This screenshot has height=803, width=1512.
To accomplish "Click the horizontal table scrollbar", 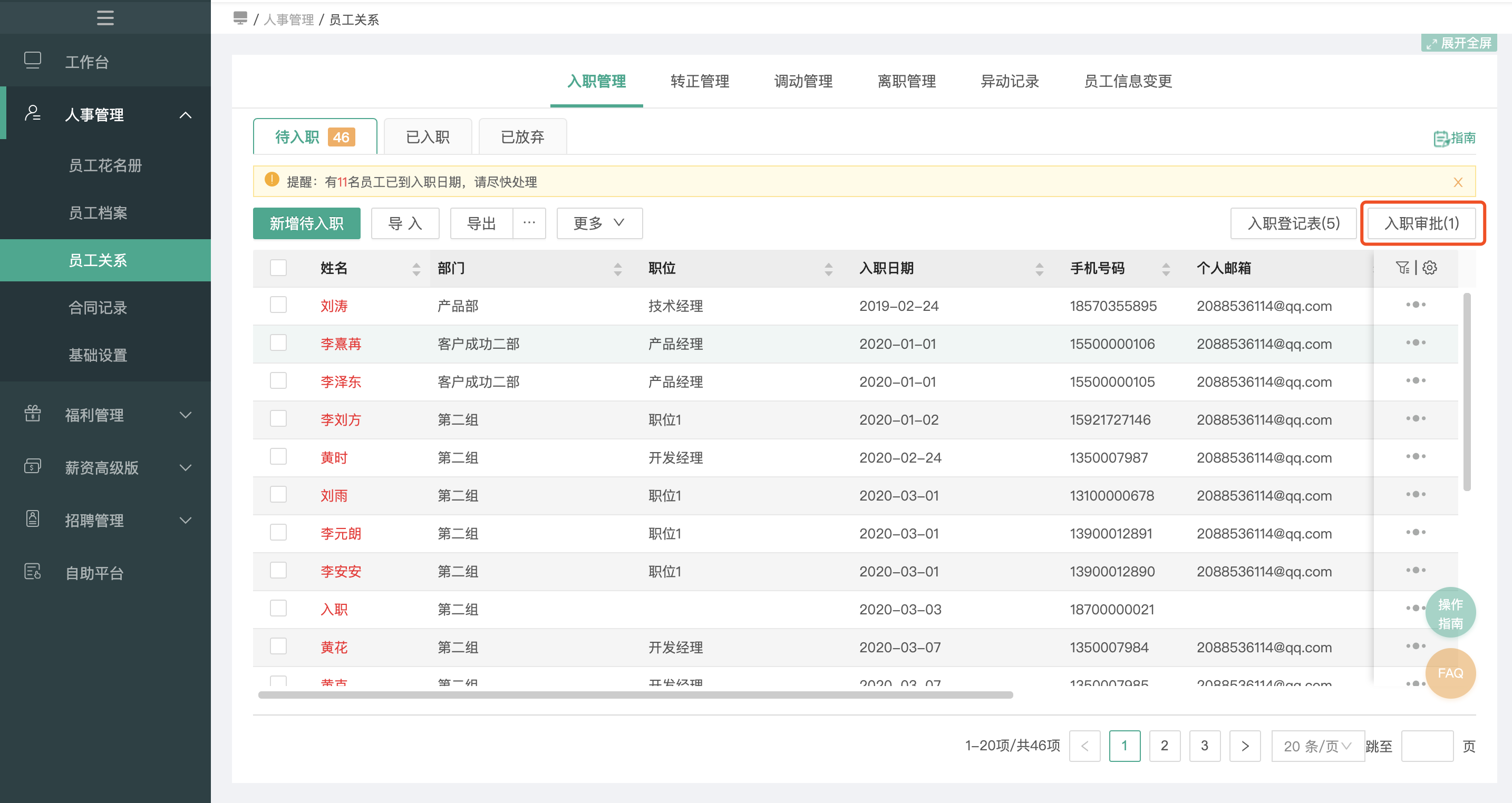I will click(636, 695).
